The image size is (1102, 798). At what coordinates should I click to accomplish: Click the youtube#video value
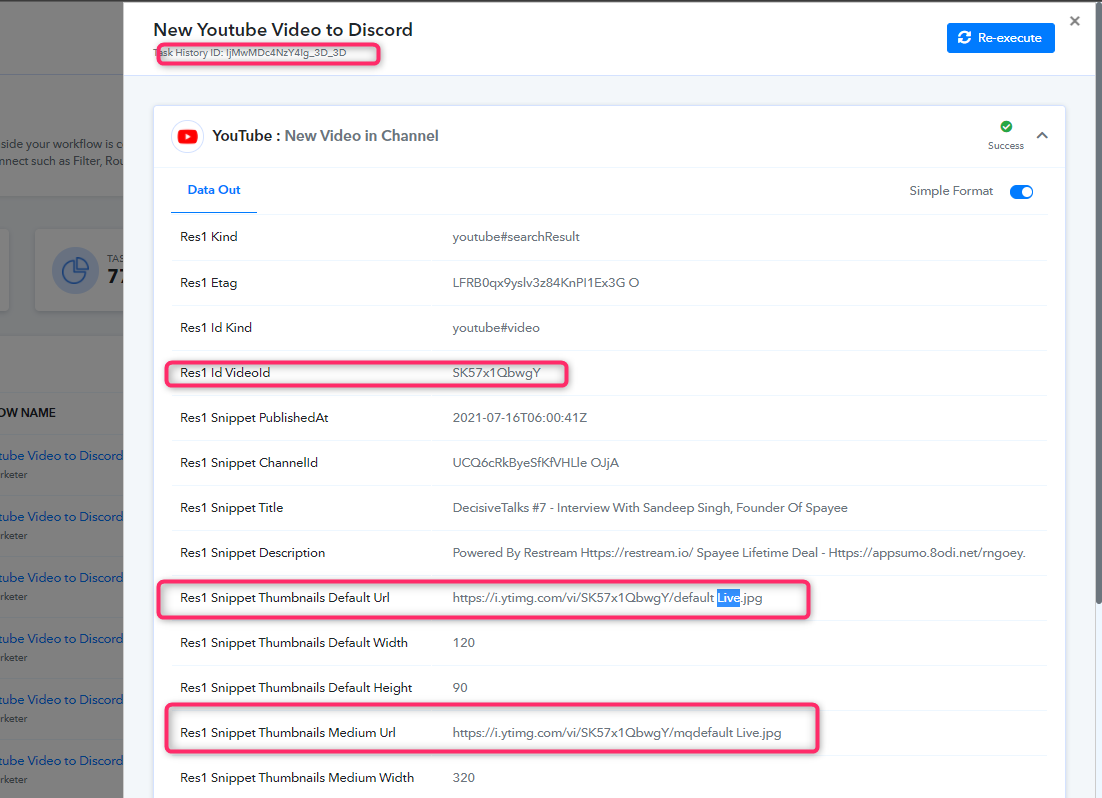point(496,328)
